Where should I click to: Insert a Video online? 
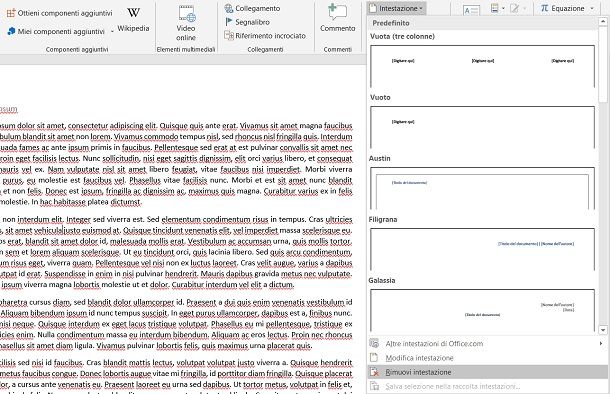pyautogui.click(x=186, y=23)
